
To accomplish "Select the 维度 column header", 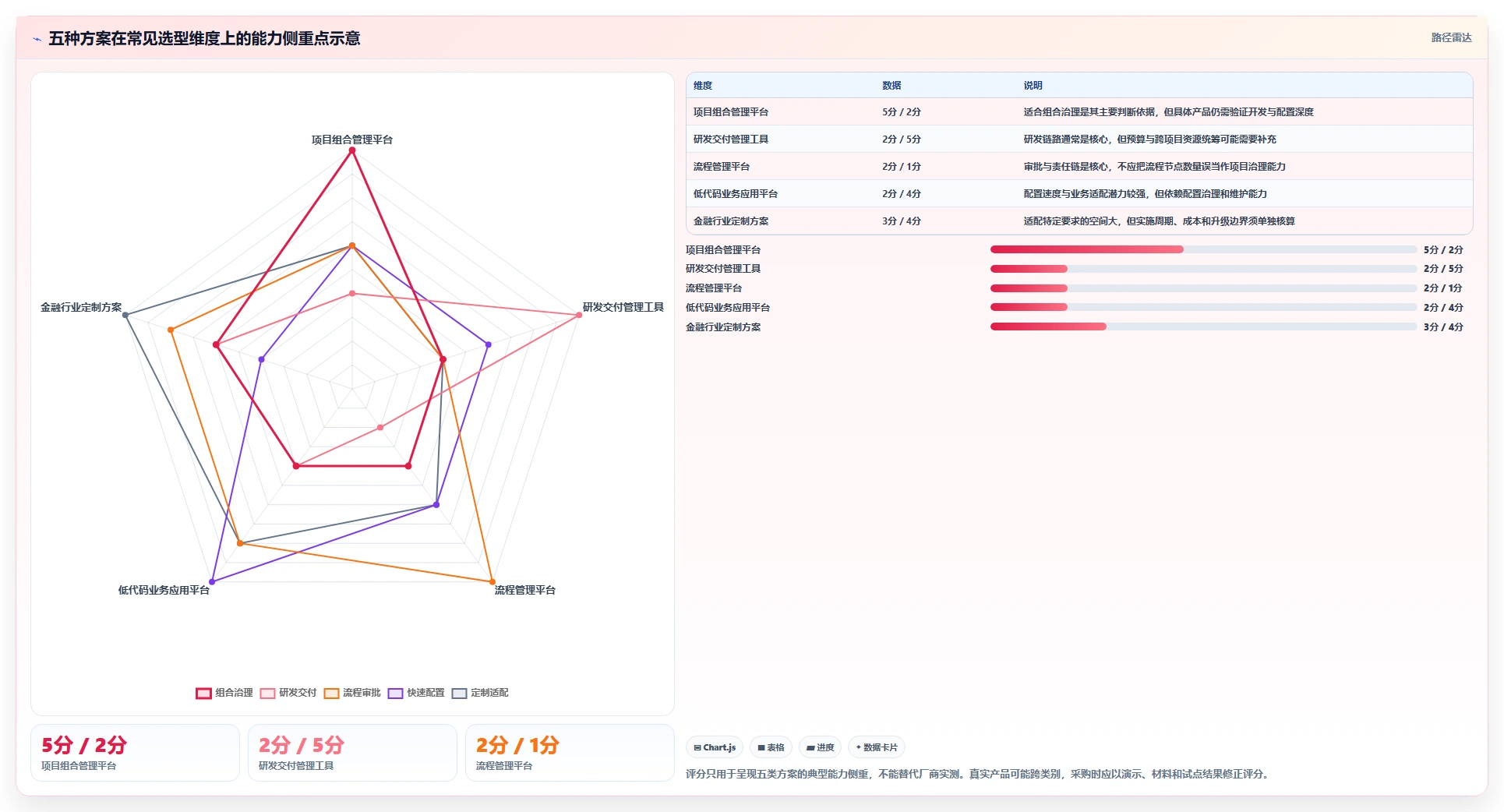I will point(703,86).
